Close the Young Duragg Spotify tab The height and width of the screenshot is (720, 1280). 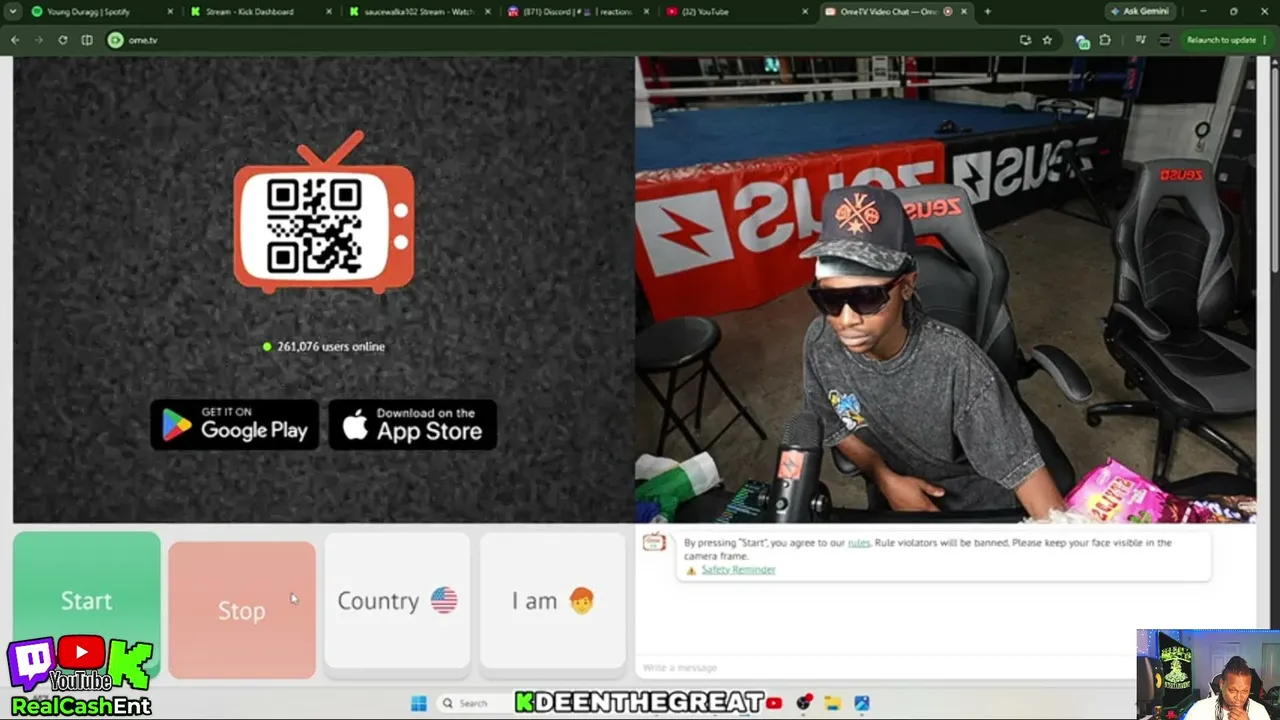pyautogui.click(x=170, y=12)
